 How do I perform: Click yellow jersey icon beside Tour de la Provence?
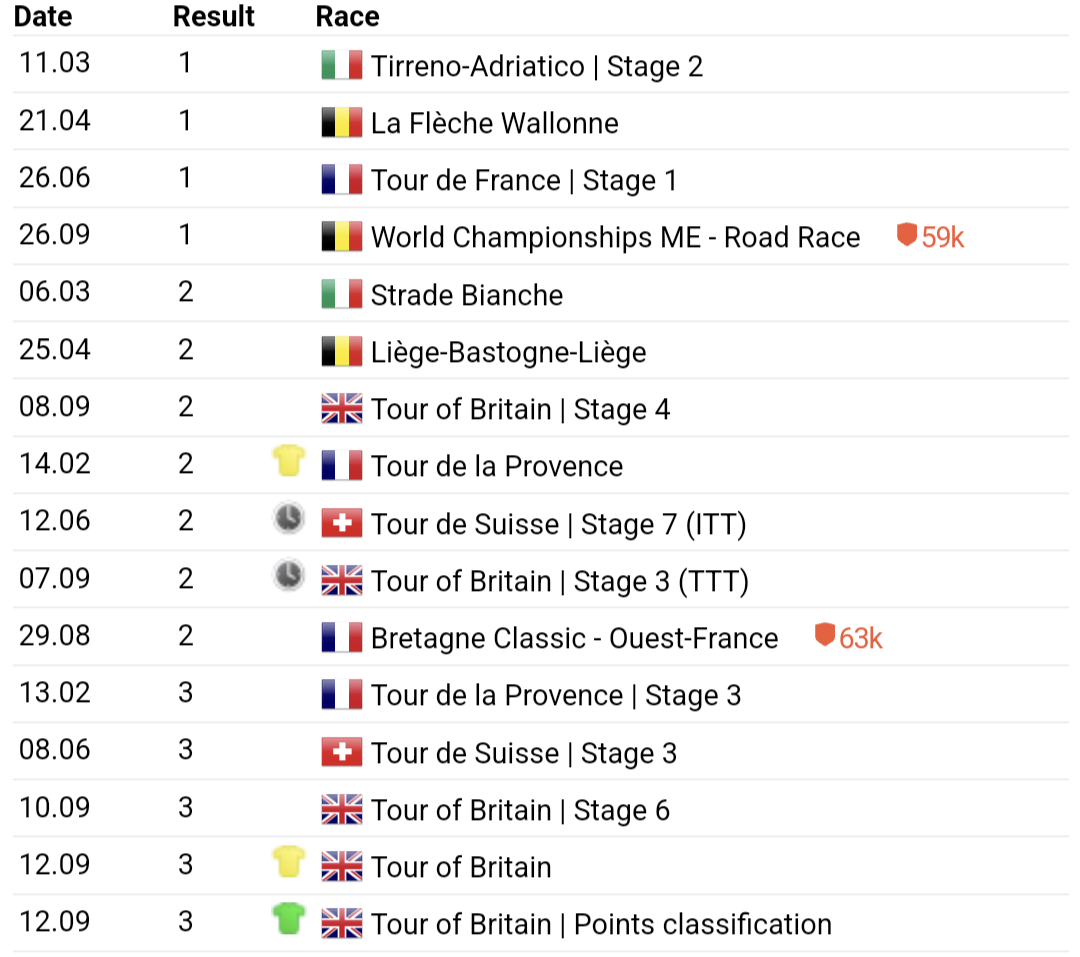point(289,462)
